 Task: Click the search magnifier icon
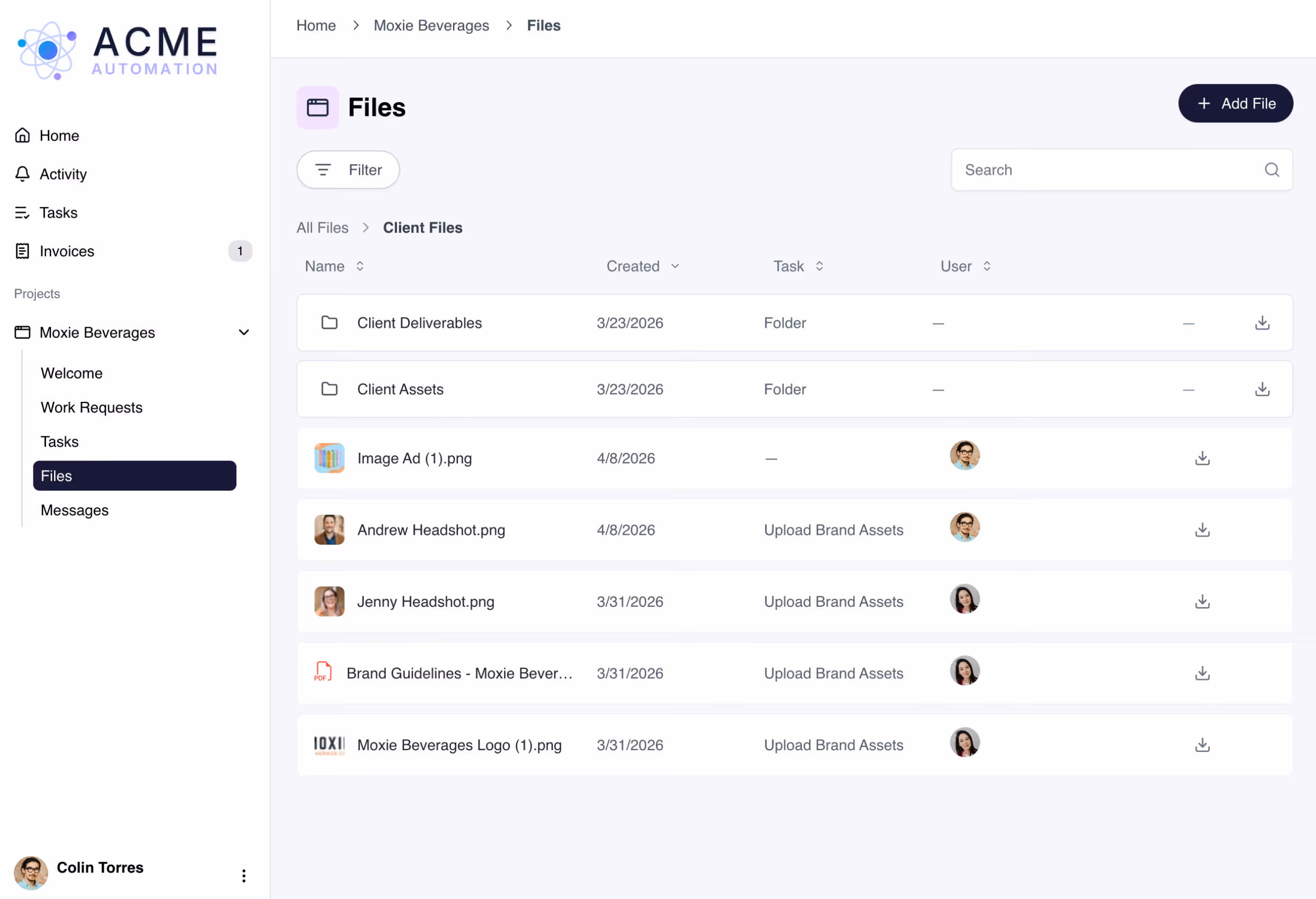coord(1271,170)
